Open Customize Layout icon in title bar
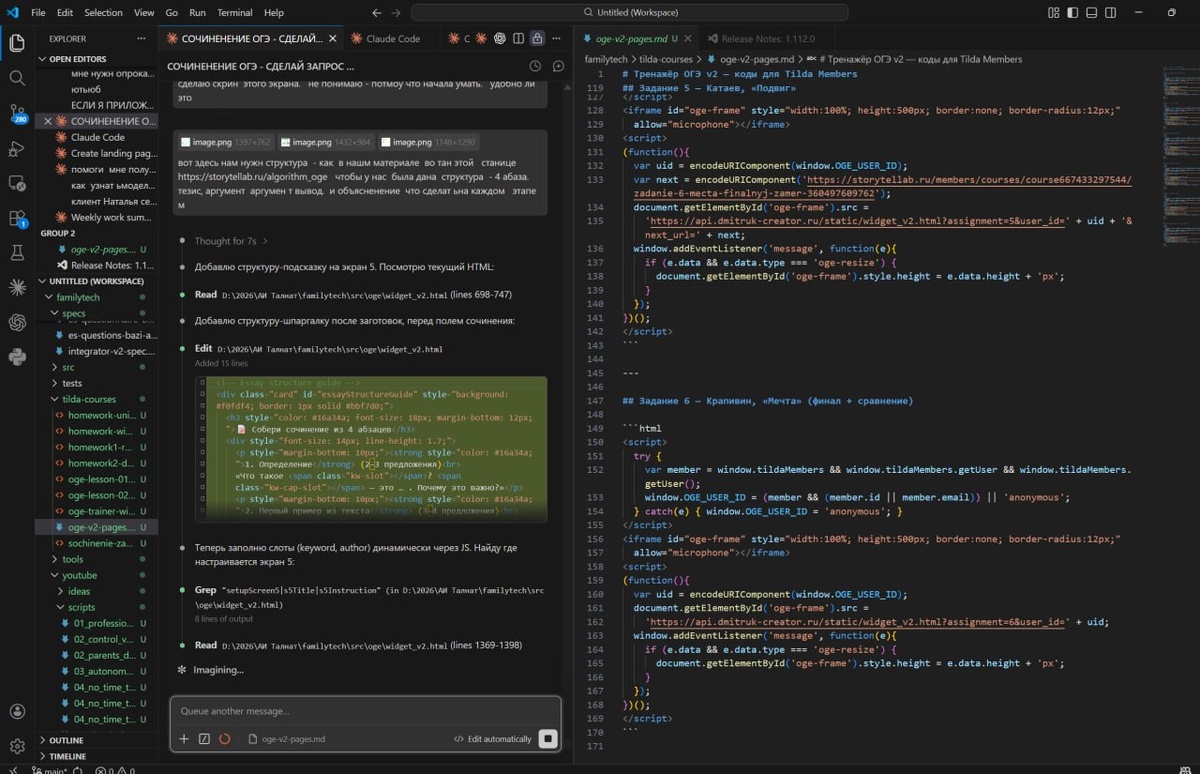Image resolution: width=1200 pixels, height=774 pixels. click(1054, 13)
